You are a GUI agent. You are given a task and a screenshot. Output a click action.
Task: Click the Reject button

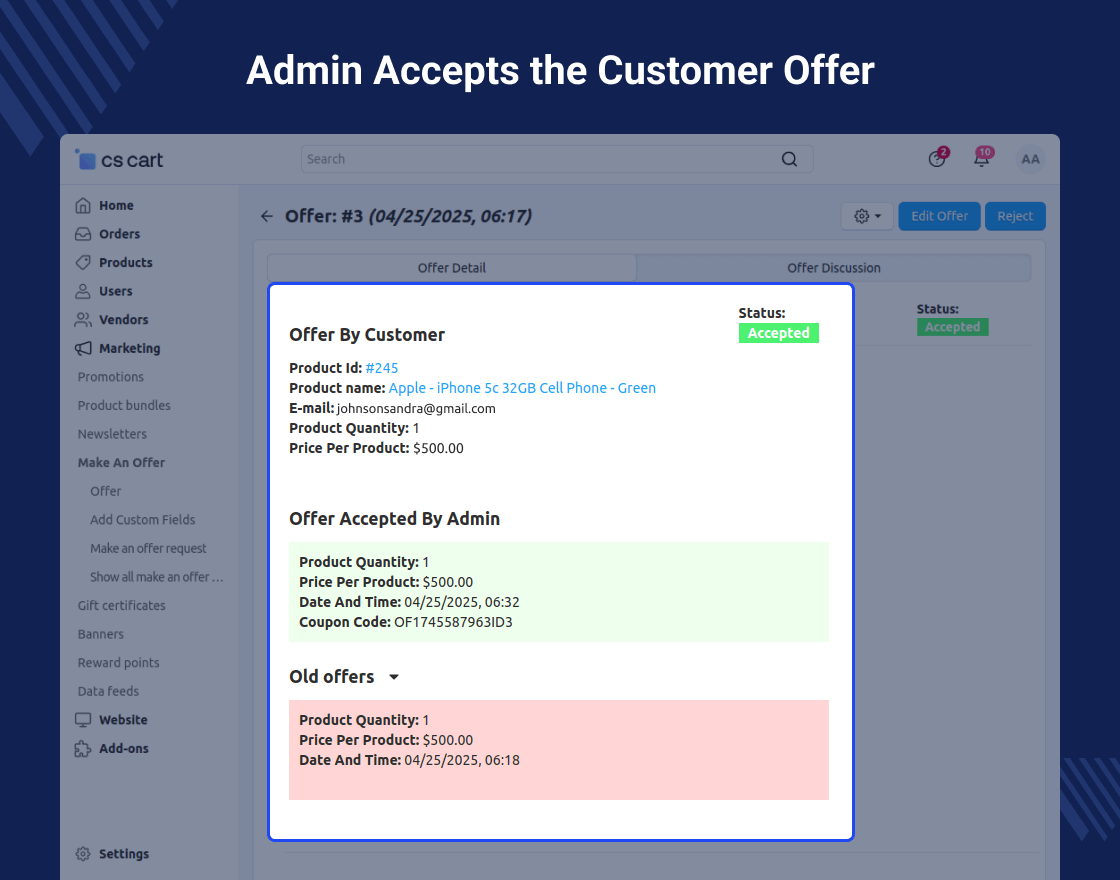pyautogui.click(x=1015, y=216)
